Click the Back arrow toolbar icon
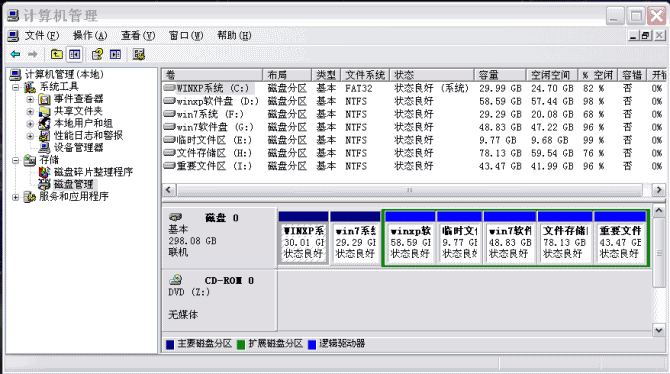Screen dimensions: 670x374 pyautogui.click(x=15, y=54)
